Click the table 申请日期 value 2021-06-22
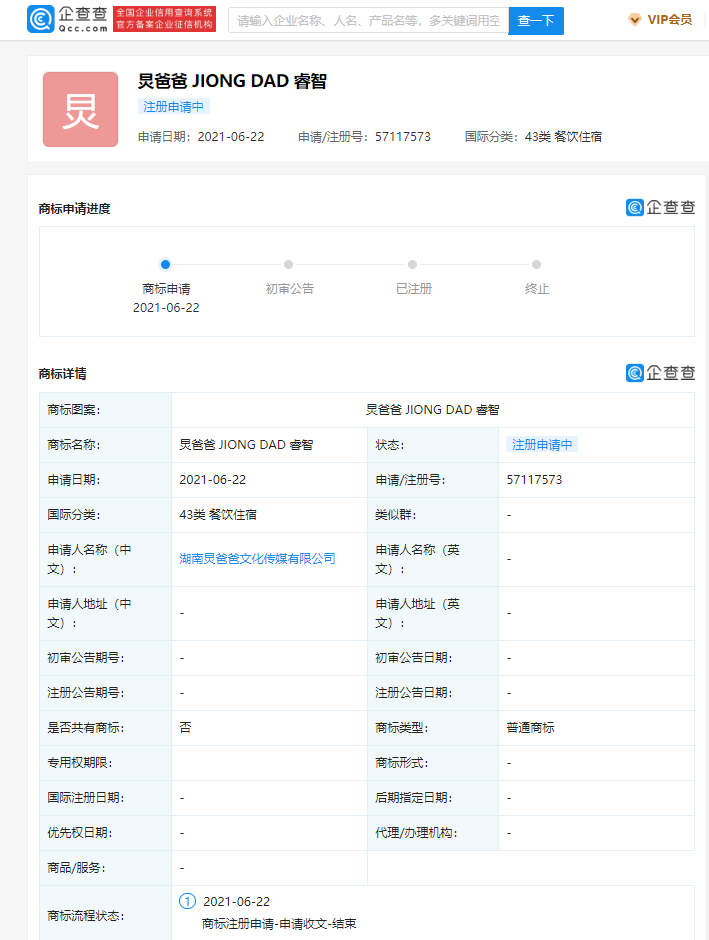 213,480
